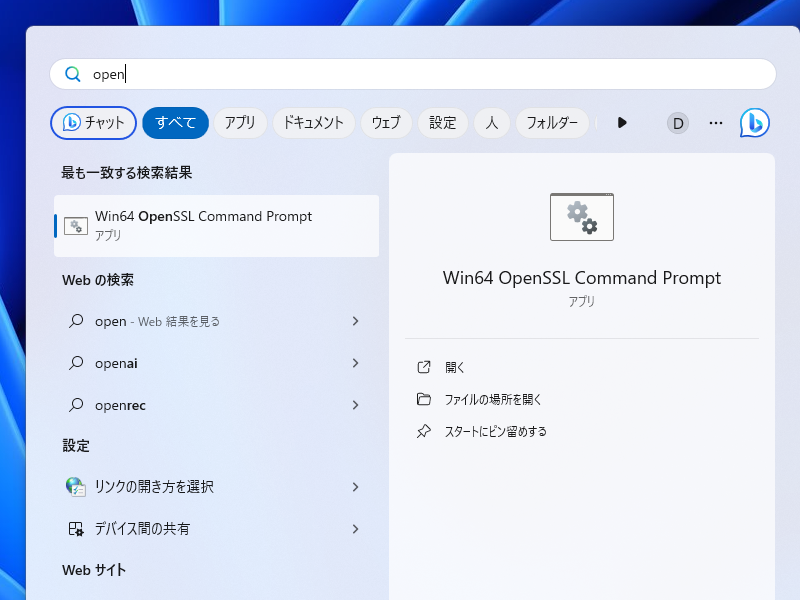Screen dimensions: 800x600
Task: Click the D account avatar
Action: point(678,123)
